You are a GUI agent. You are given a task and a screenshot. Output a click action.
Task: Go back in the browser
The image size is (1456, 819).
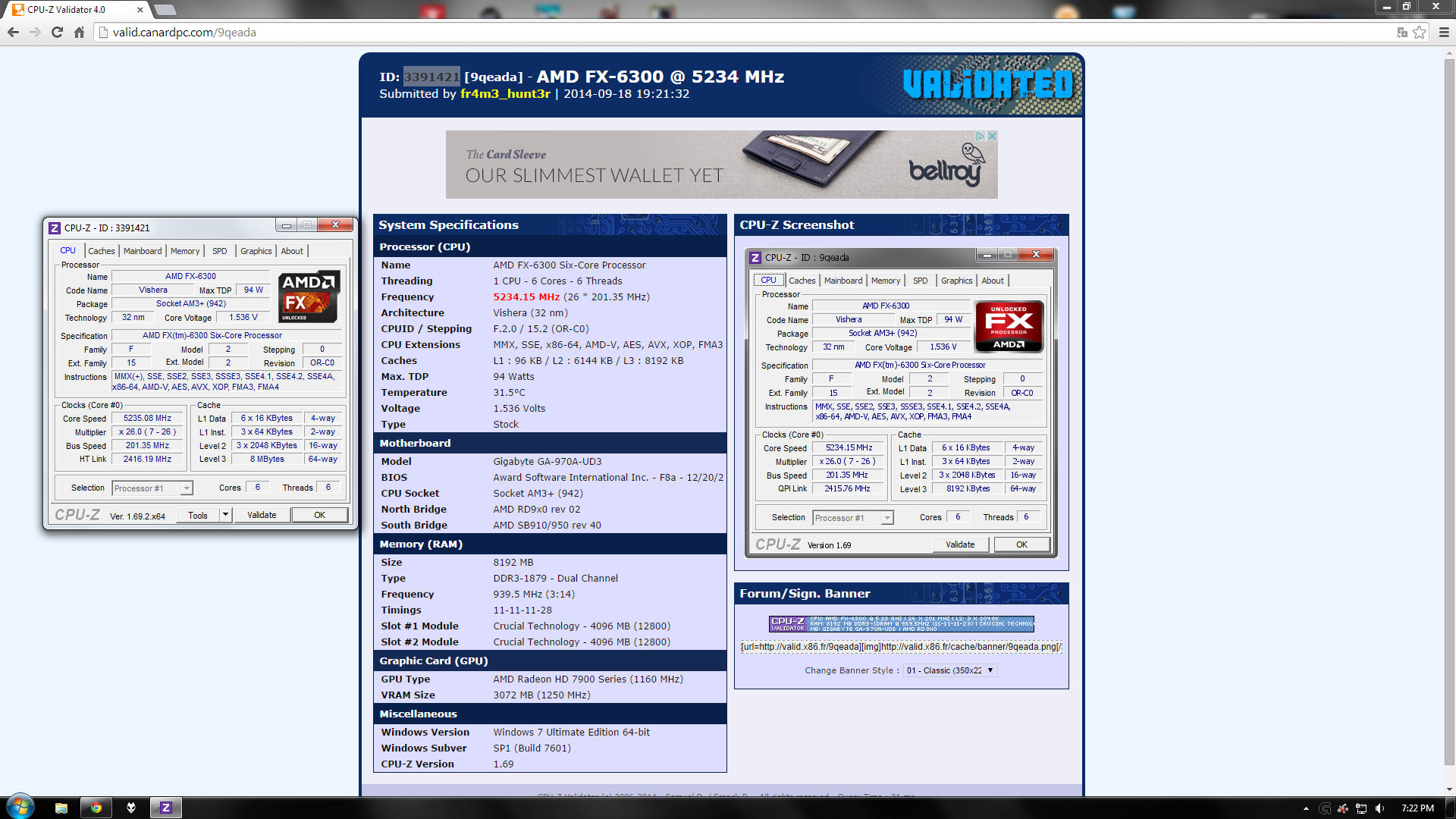[x=13, y=33]
